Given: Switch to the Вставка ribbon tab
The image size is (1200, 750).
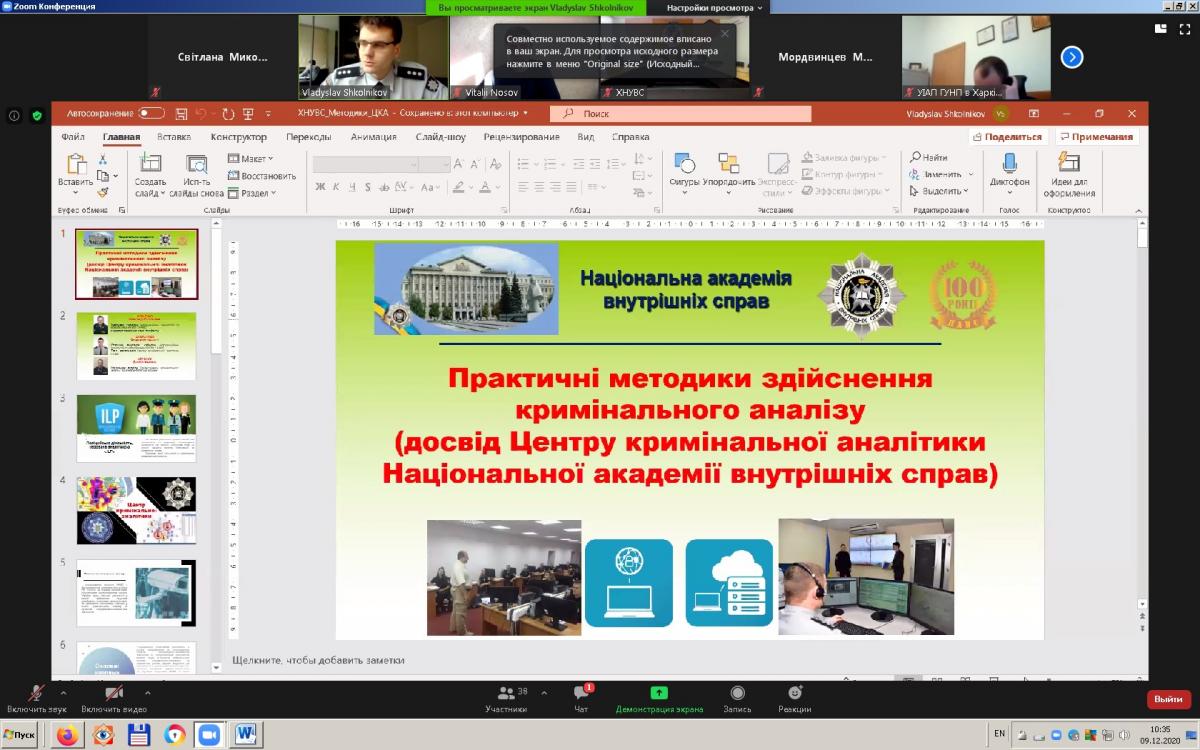Looking at the screenshot, I should pos(174,137).
